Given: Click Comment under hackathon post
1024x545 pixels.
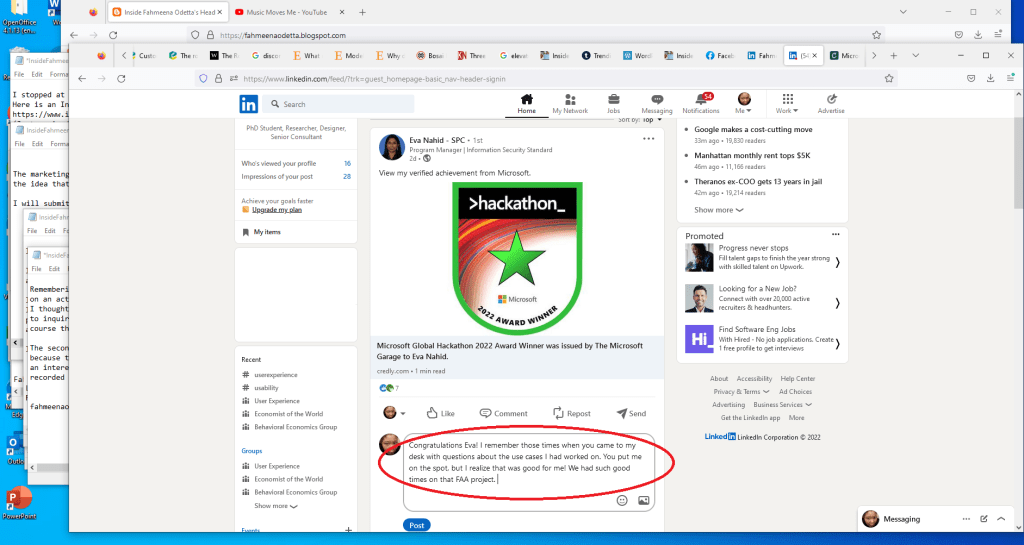Looking at the screenshot, I should (x=503, y=413).
